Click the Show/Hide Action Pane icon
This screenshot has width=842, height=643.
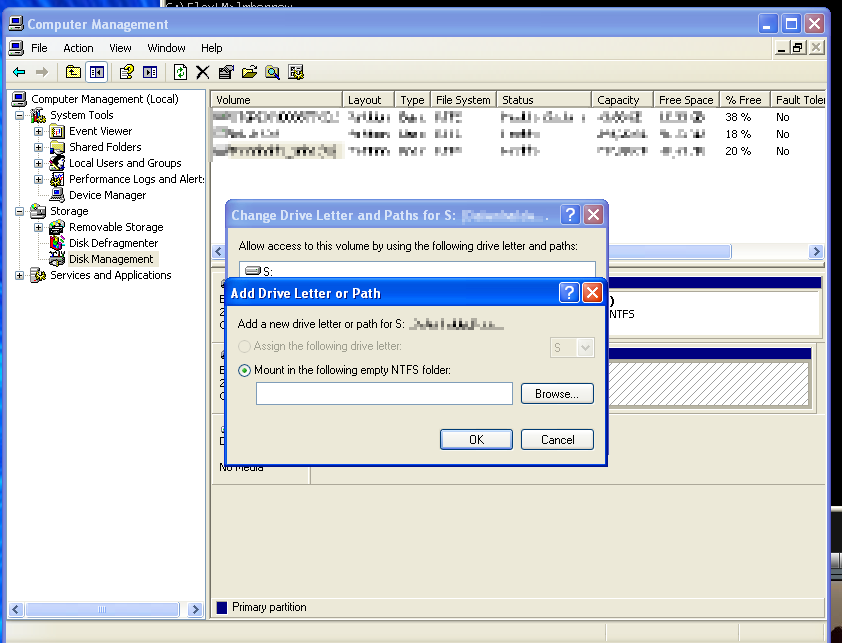[150, 72]
